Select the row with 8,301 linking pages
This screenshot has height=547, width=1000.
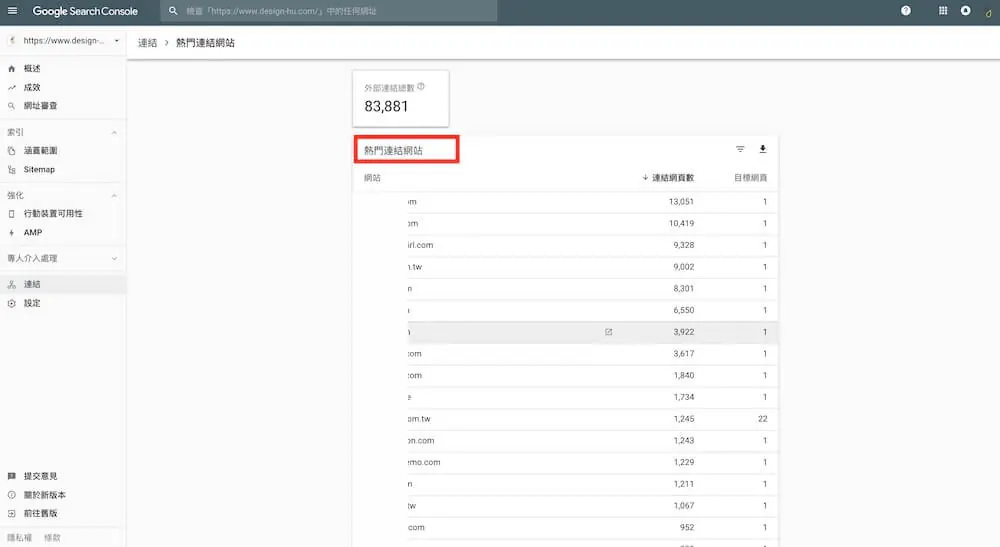pos(566,288)
